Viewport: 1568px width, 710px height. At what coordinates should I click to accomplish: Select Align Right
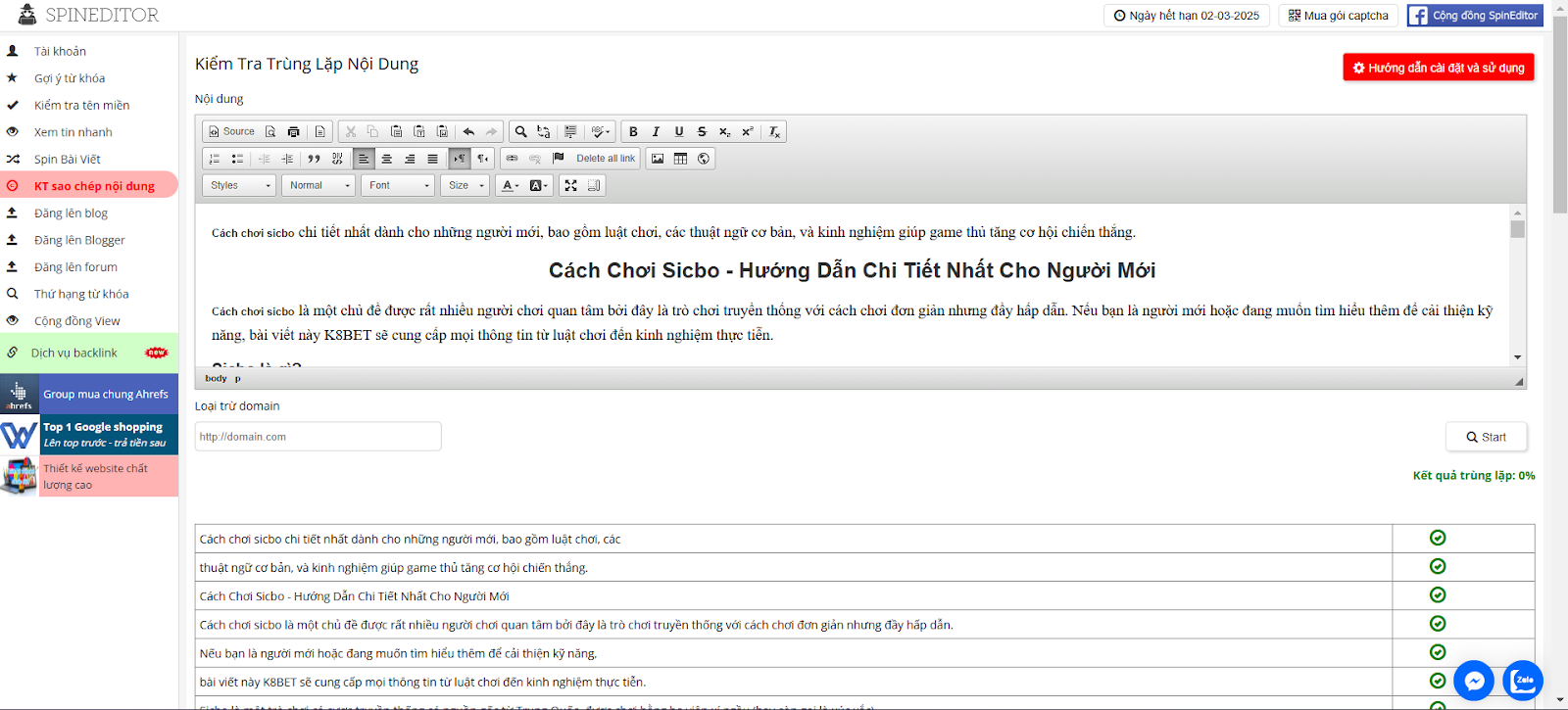tap(410, 159)
